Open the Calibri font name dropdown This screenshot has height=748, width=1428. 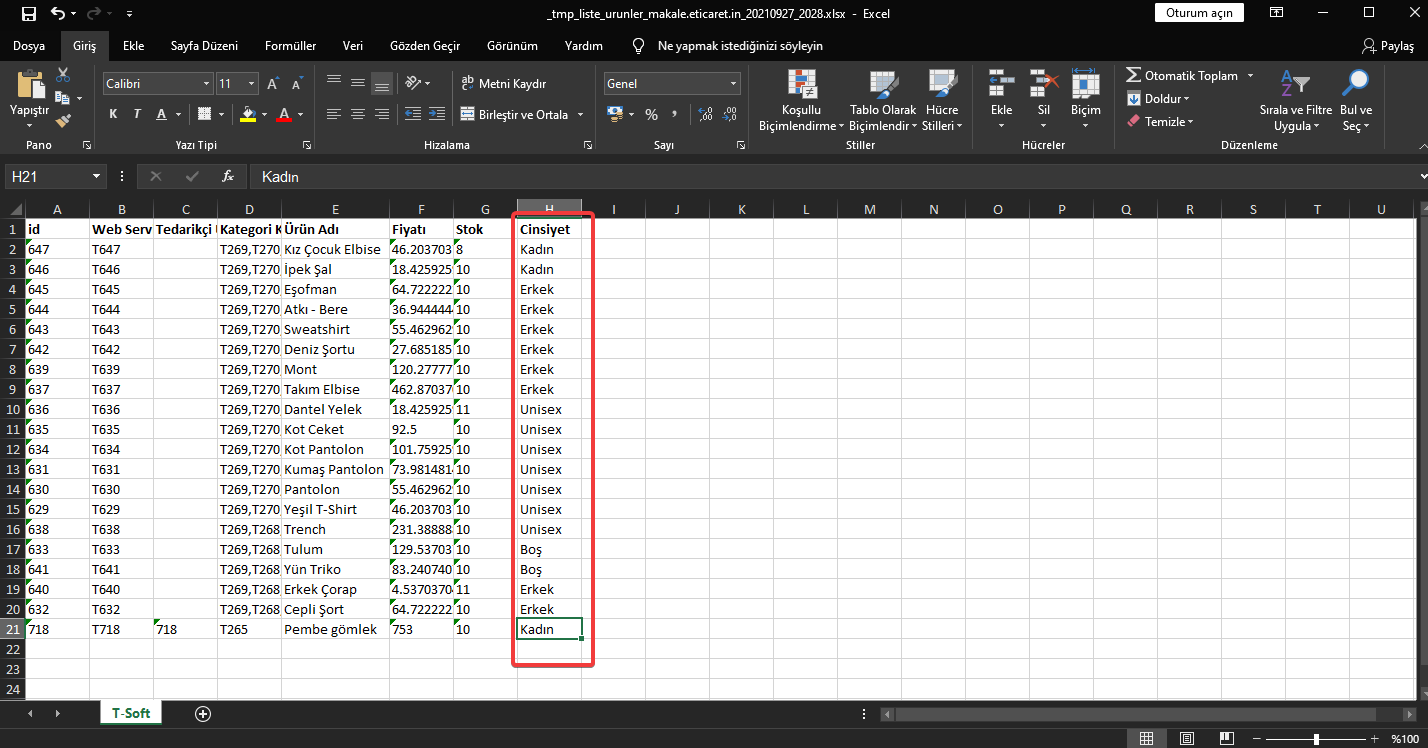[206, 84]
